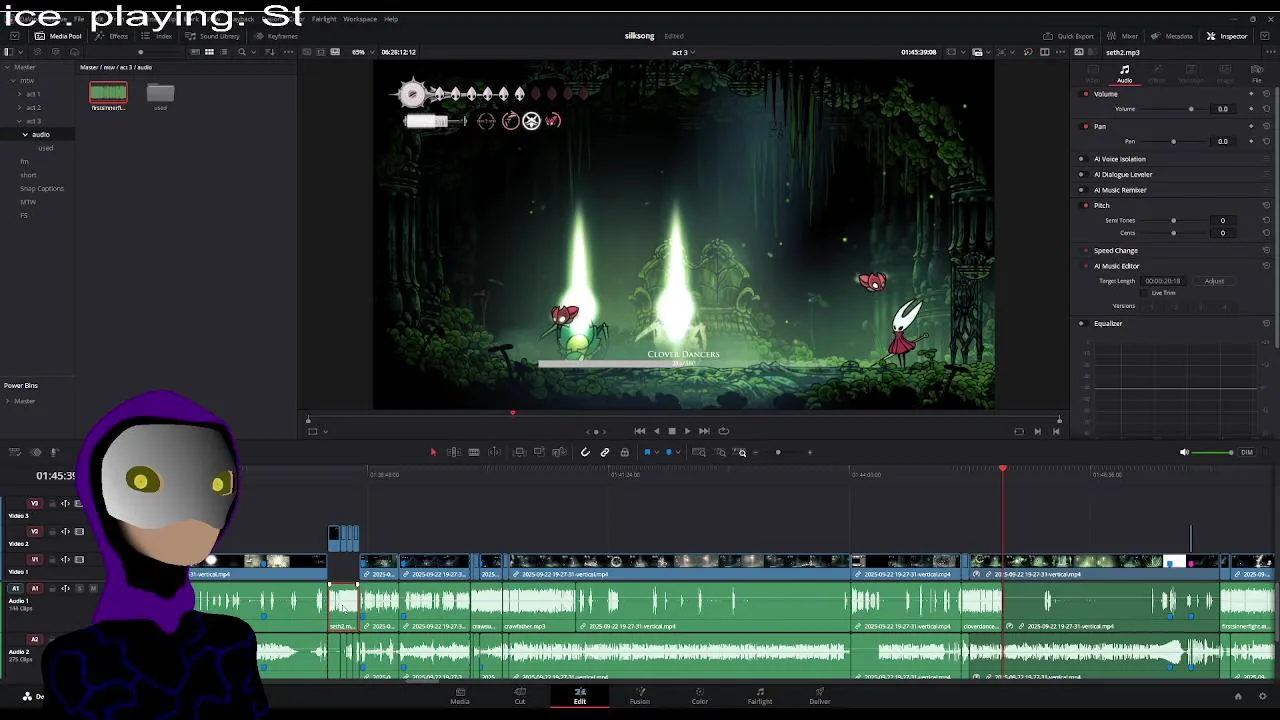Stop playback in the viewer
The image size is (1280, 720).
672,431
